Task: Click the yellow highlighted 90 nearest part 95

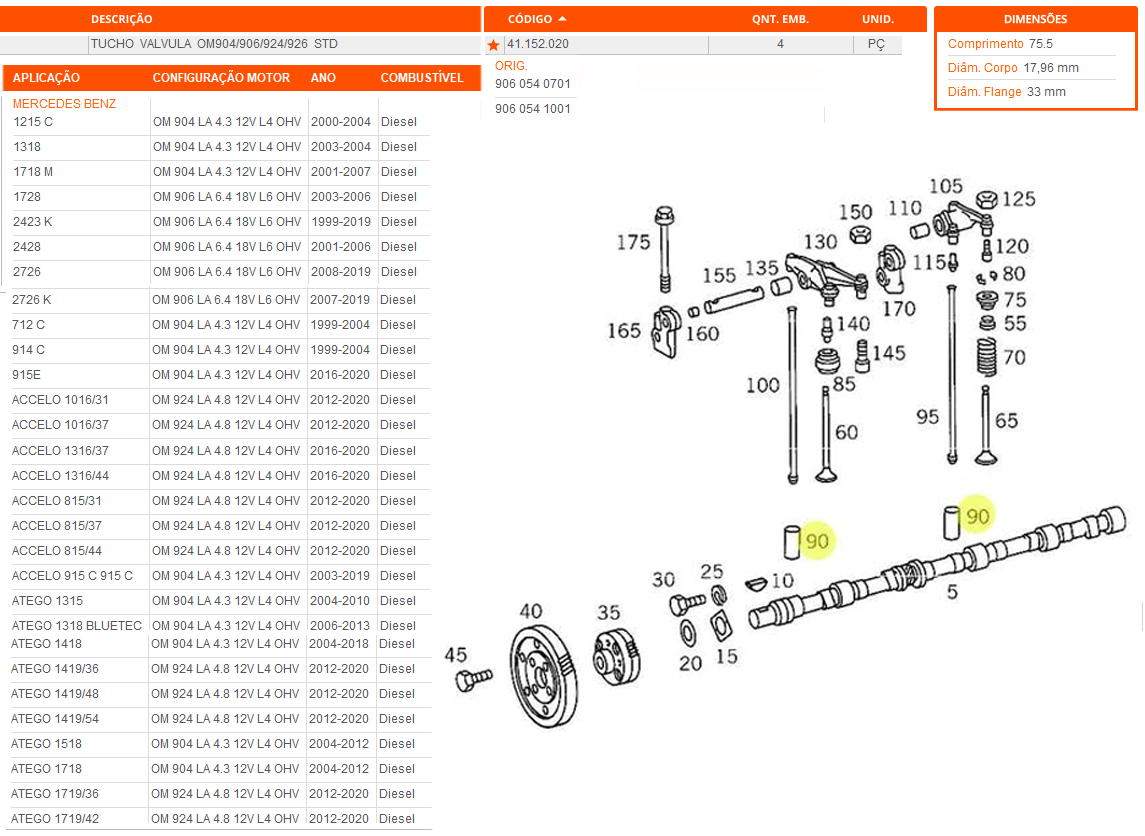Action: 977,516
